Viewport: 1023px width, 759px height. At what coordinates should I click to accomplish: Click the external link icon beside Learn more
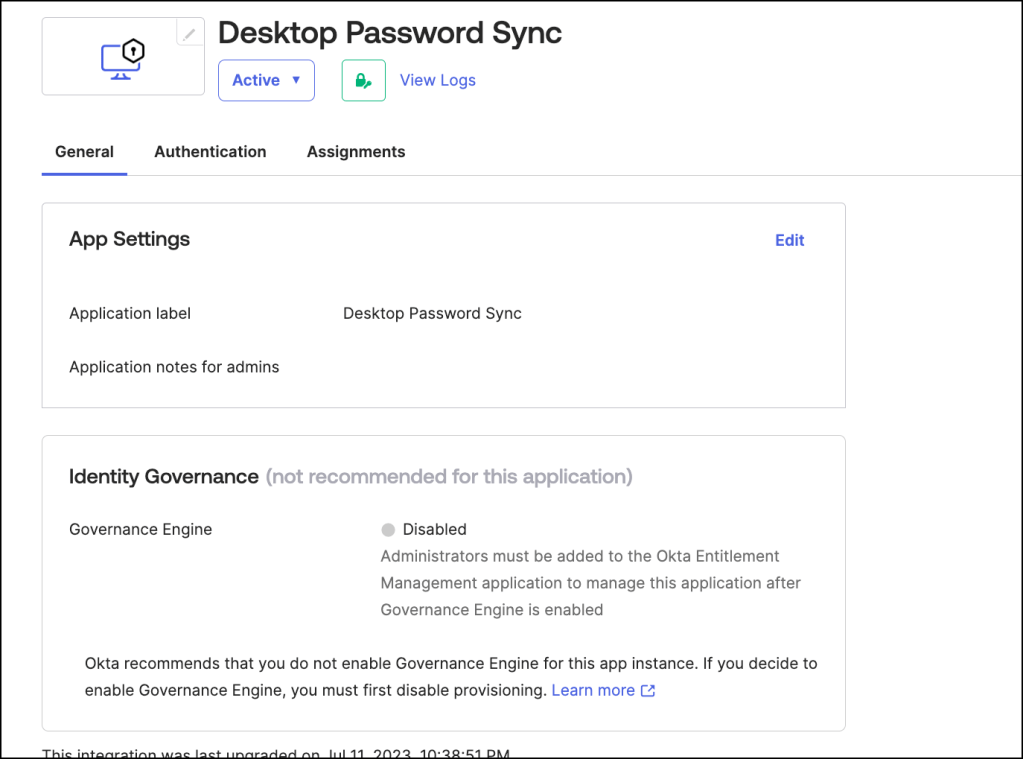[648, 690]
